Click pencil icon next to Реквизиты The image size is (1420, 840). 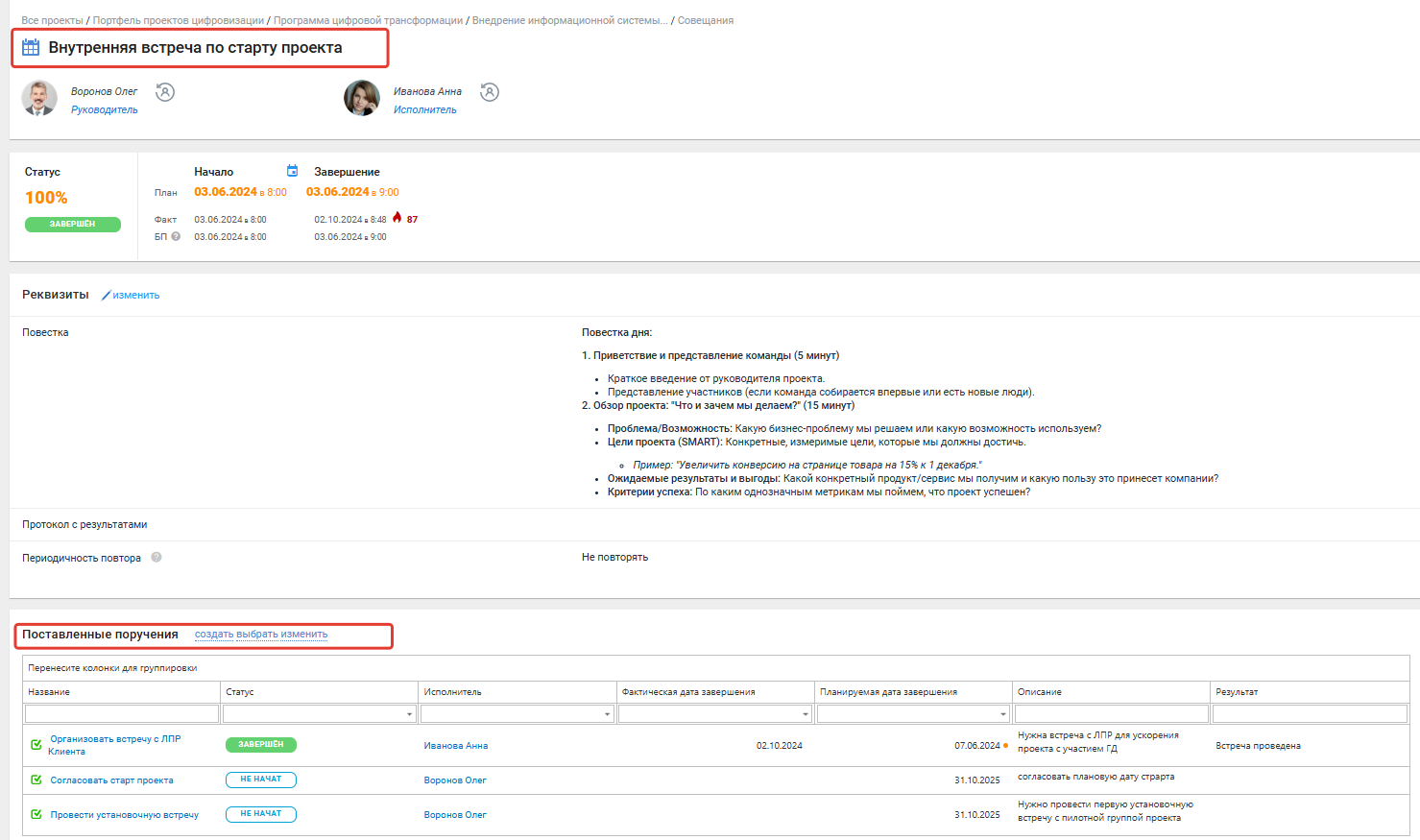(x=107, y=296)
